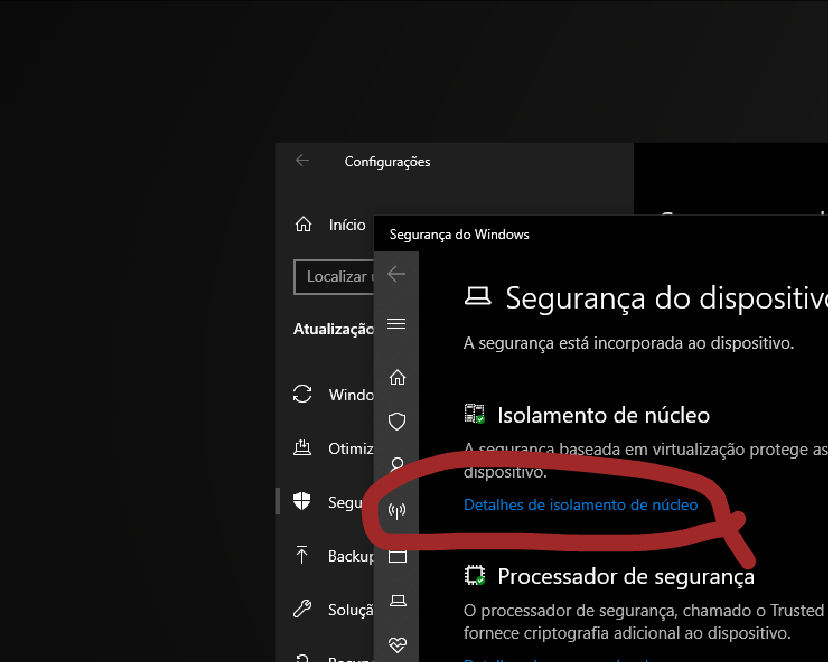This screenshot has width=828, height=662.
Task: Open Início in the Configurações sidebar
Action: [330, 224]
